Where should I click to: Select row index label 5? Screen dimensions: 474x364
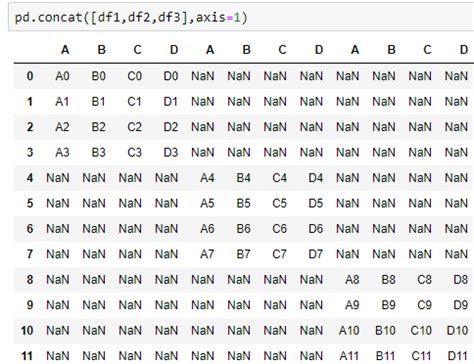pos(30,203)
